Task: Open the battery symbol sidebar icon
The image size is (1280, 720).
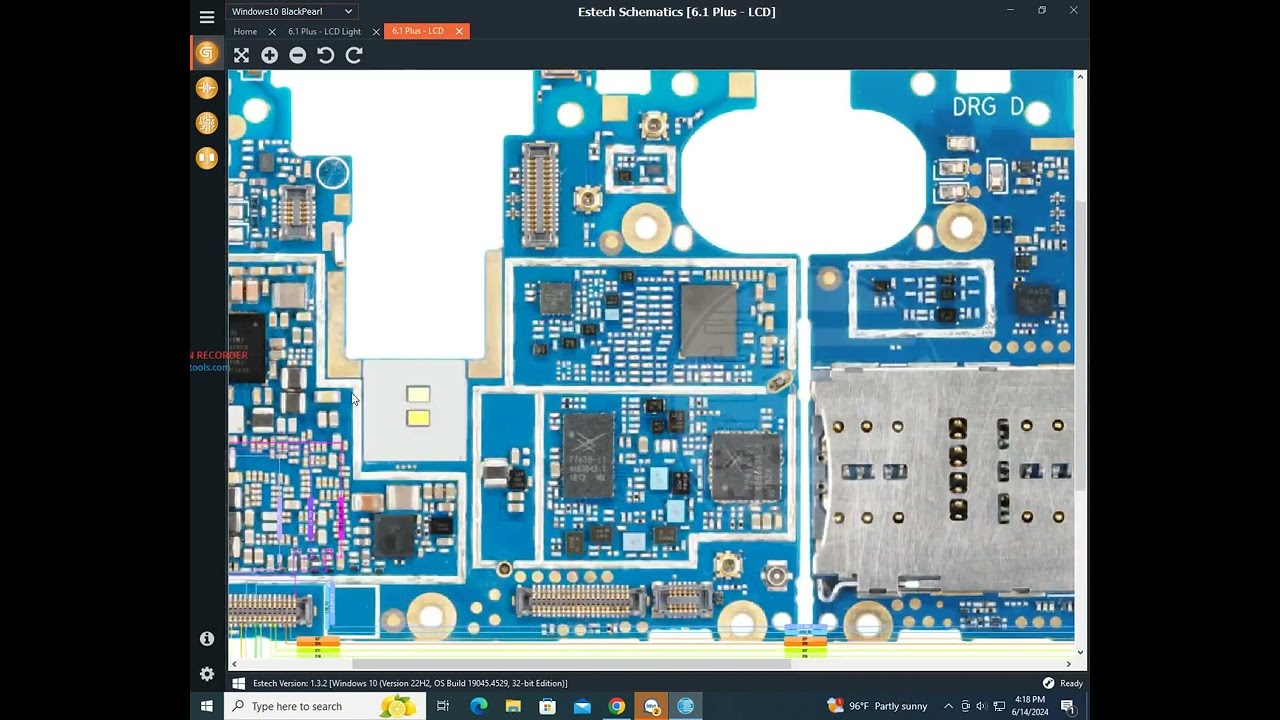Action: (207, 88)
